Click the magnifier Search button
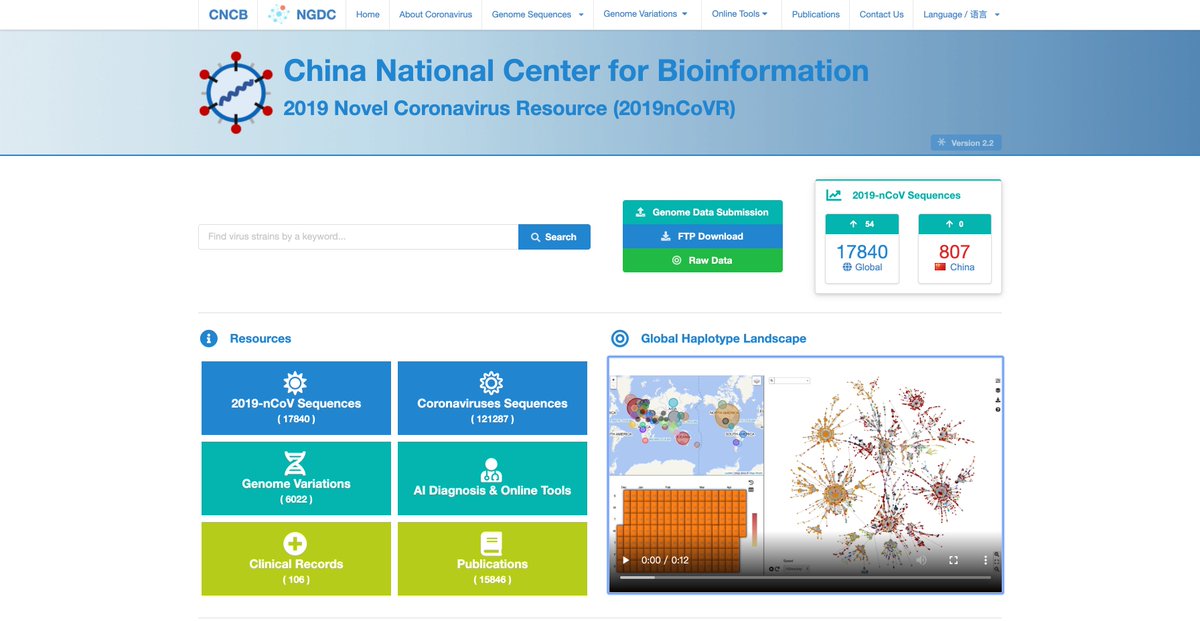1200x621 pixels. pyautogui.click(x=554, y=237)
